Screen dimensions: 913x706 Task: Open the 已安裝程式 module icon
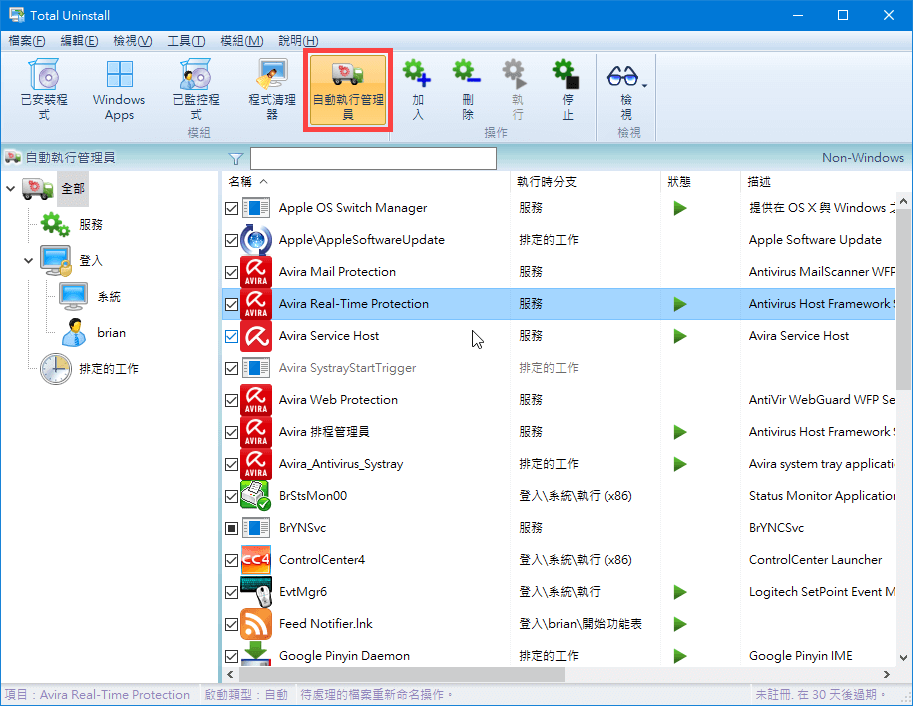click(x=43, y=88)
